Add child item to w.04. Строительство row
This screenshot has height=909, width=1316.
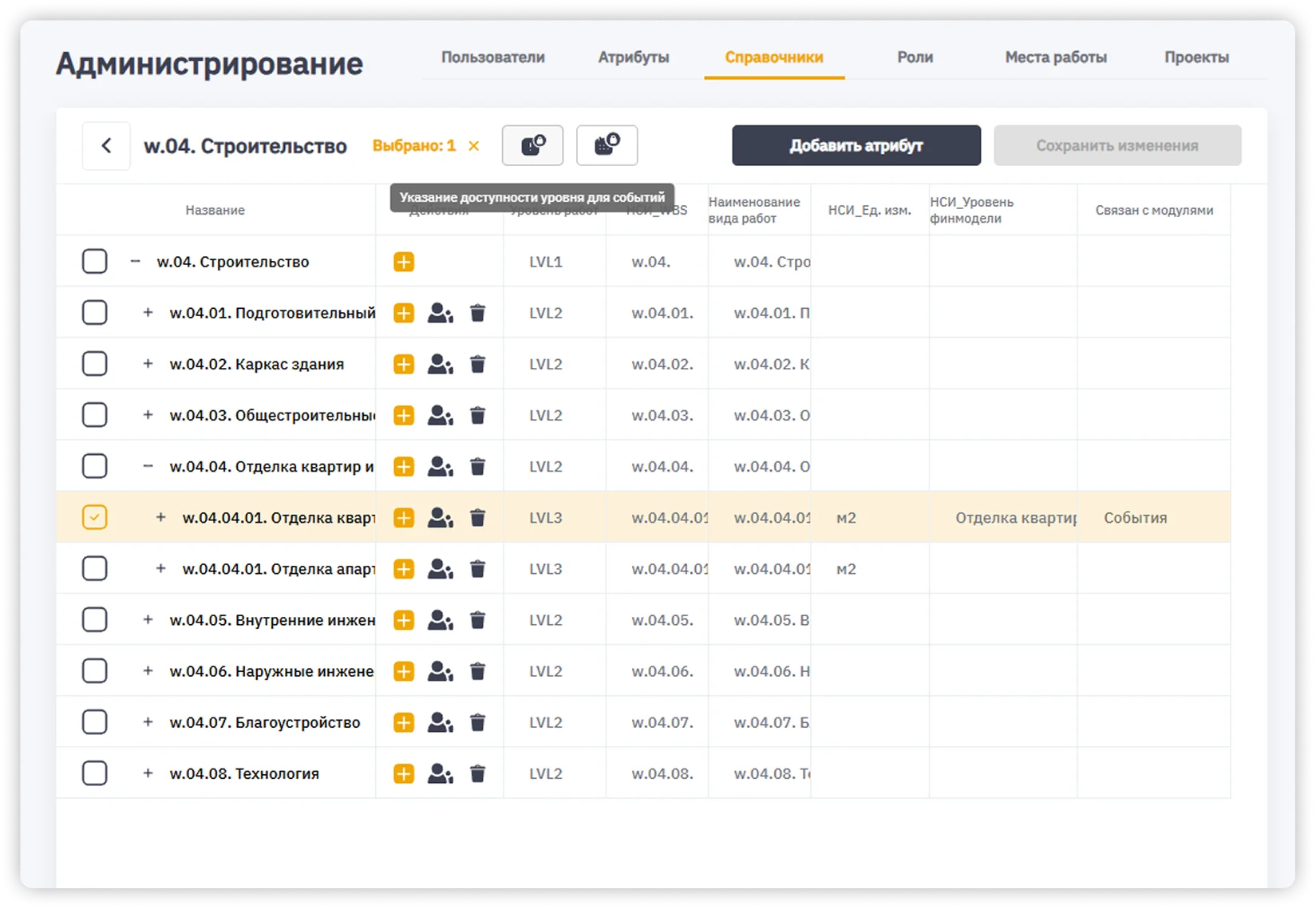[x=404, y=262]
